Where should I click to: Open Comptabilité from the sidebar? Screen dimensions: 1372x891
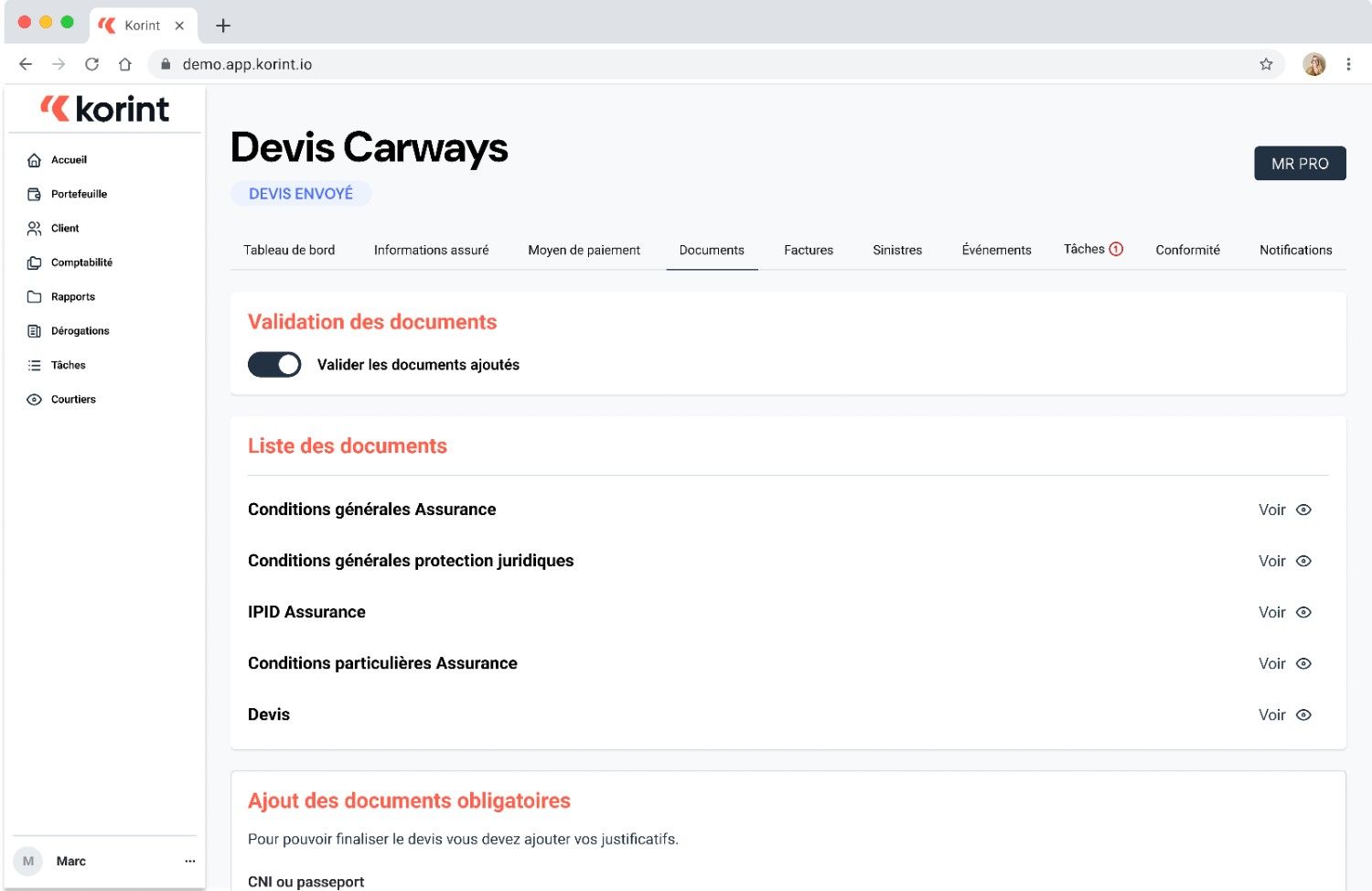[81, 263]
